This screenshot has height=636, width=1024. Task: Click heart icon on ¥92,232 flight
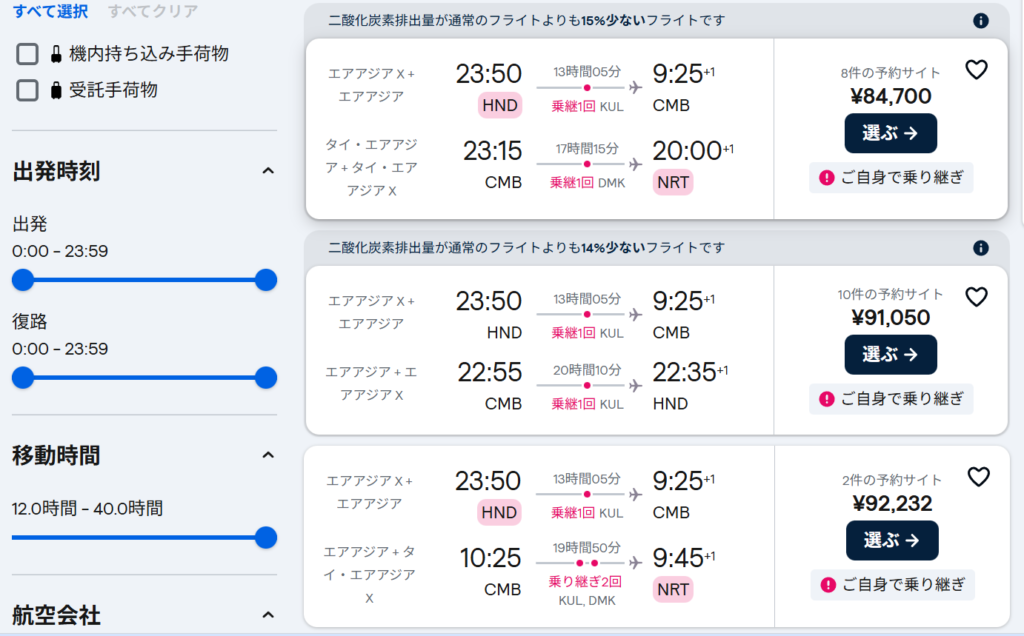pyautogui.click(x=978, y=477)
